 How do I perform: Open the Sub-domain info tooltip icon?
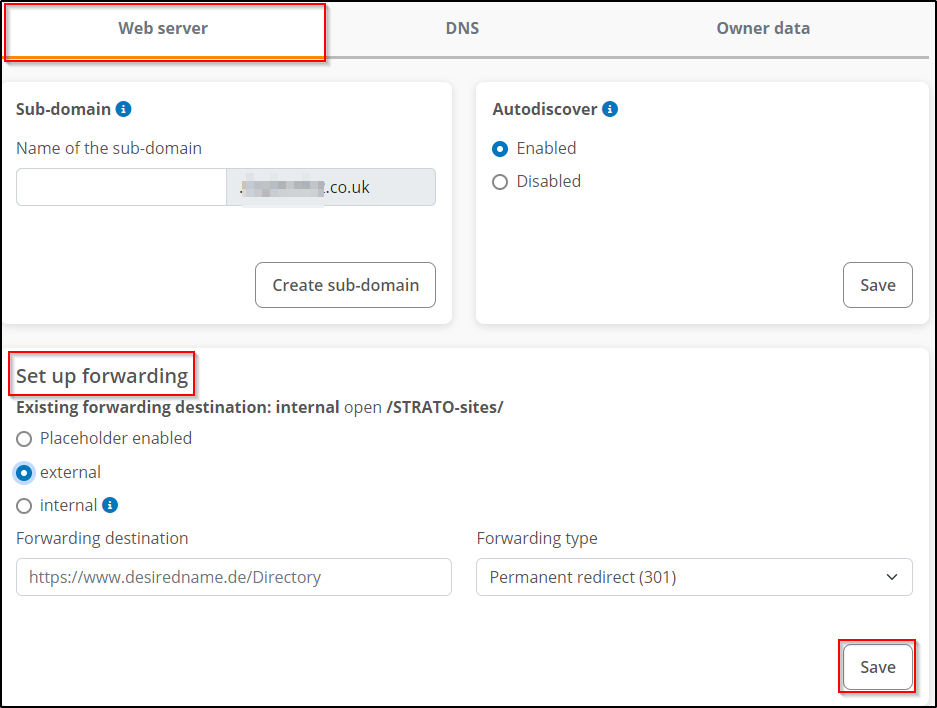(x=124, y=109)
